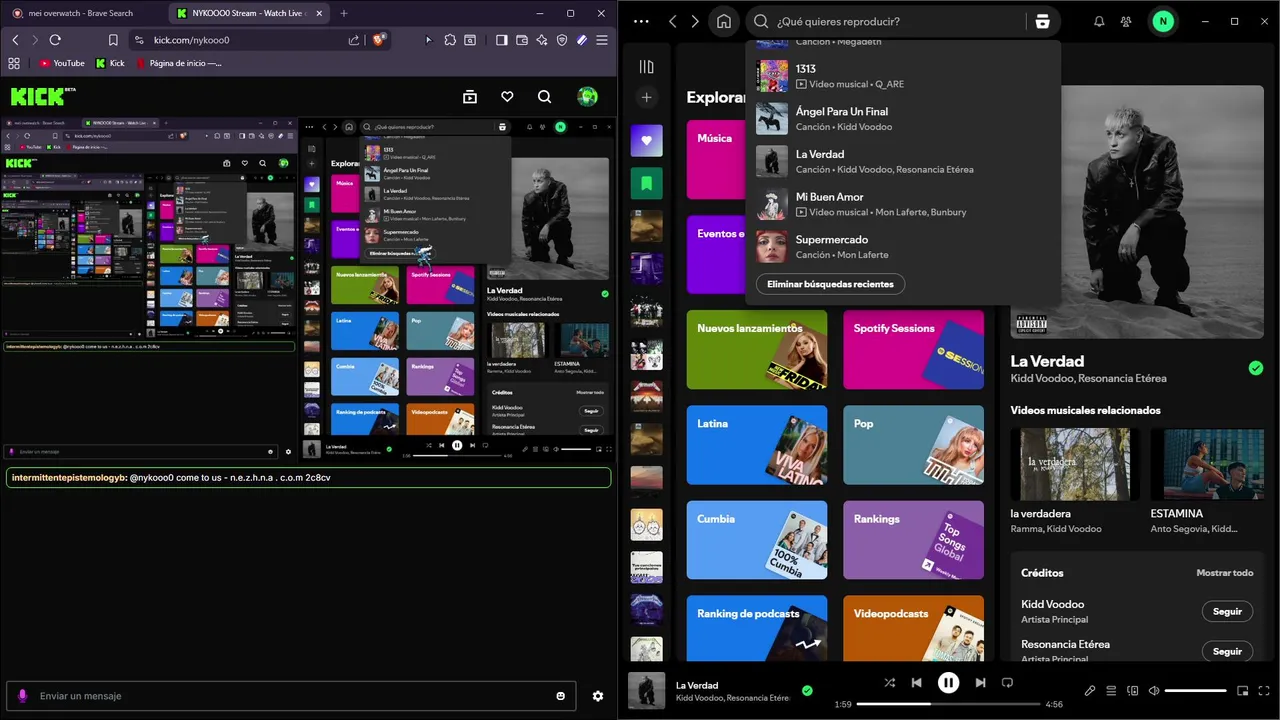The height and width of the screenshot is (720, 1280).
Task: Open Nuevos lanzamientos category card
Action: coord(757,349)
